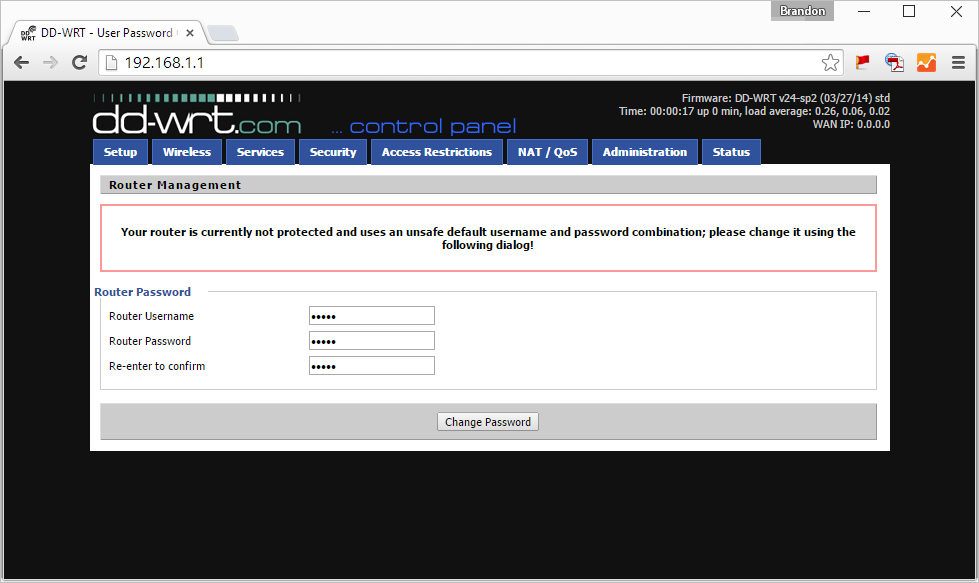
Task: Click the Router Password section label
Action: (x=142, y=292)
